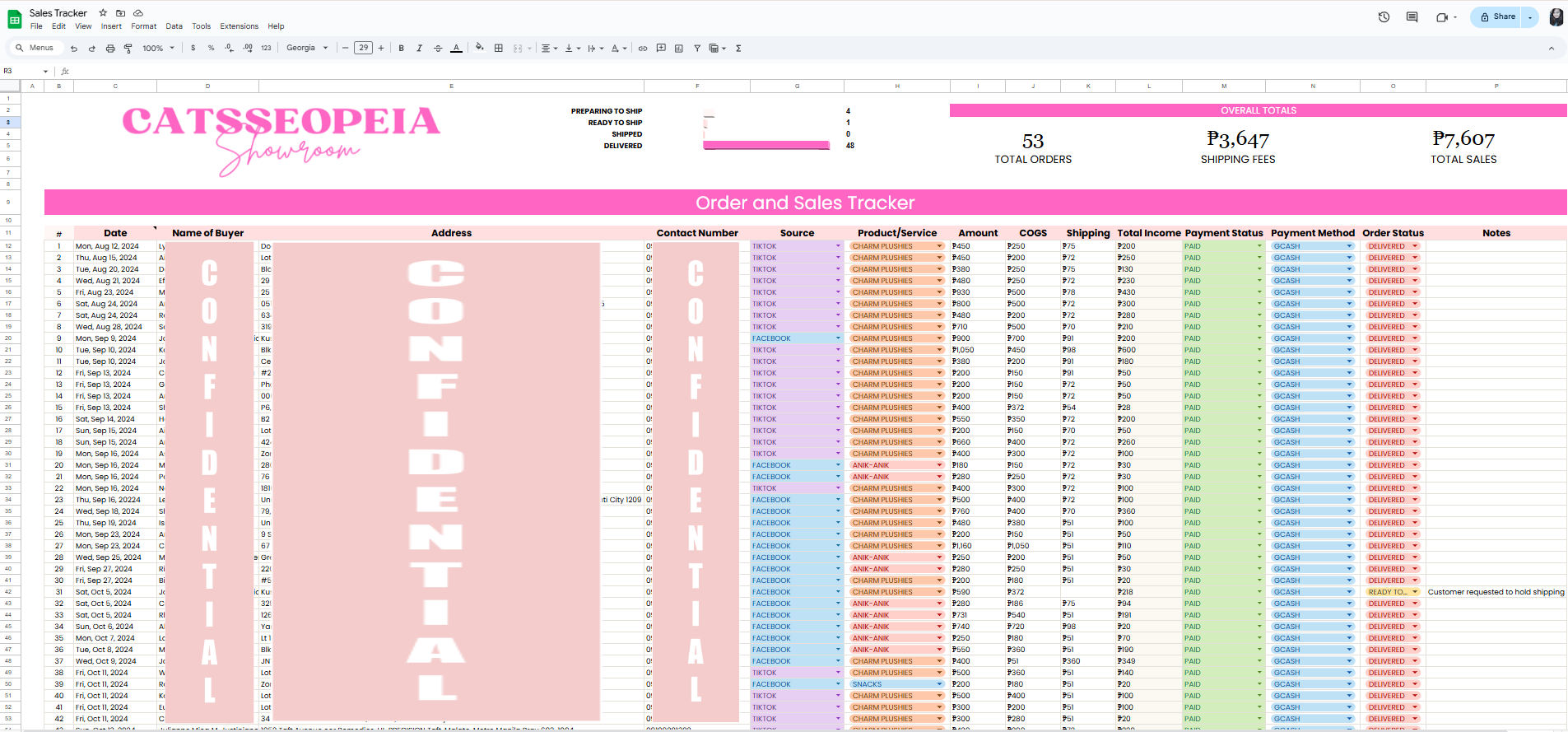Open the borders tool
This screenshot has height=732, width=1568.
pos(499,49)
